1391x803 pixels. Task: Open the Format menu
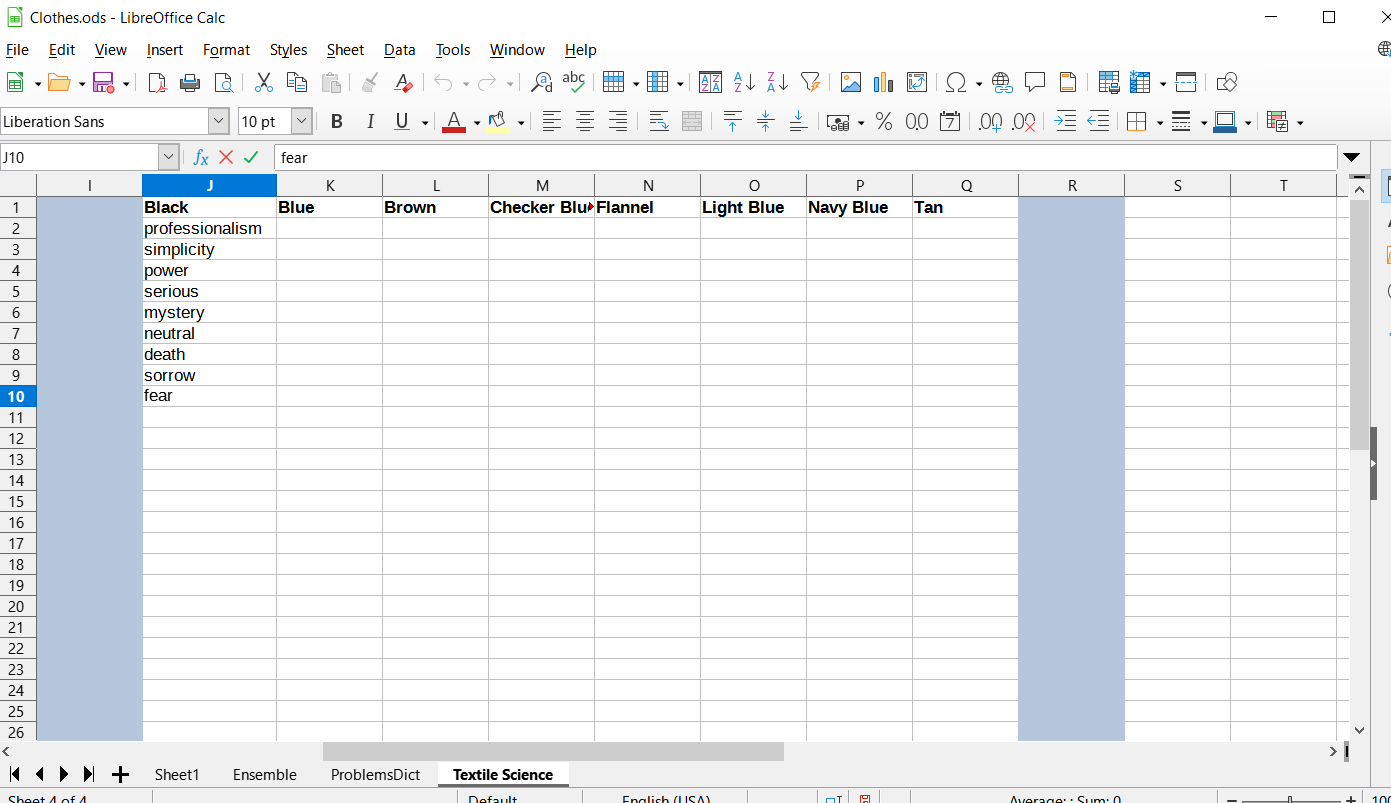pos(226,50)
